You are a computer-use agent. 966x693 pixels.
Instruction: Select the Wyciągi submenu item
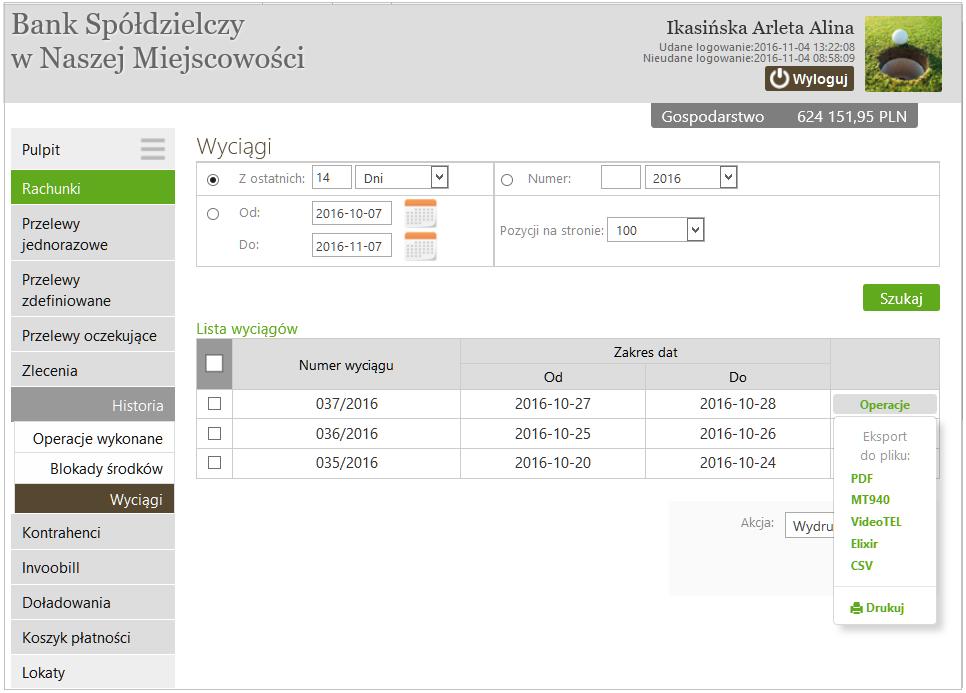pyautogui.click(x=94, y=499)
